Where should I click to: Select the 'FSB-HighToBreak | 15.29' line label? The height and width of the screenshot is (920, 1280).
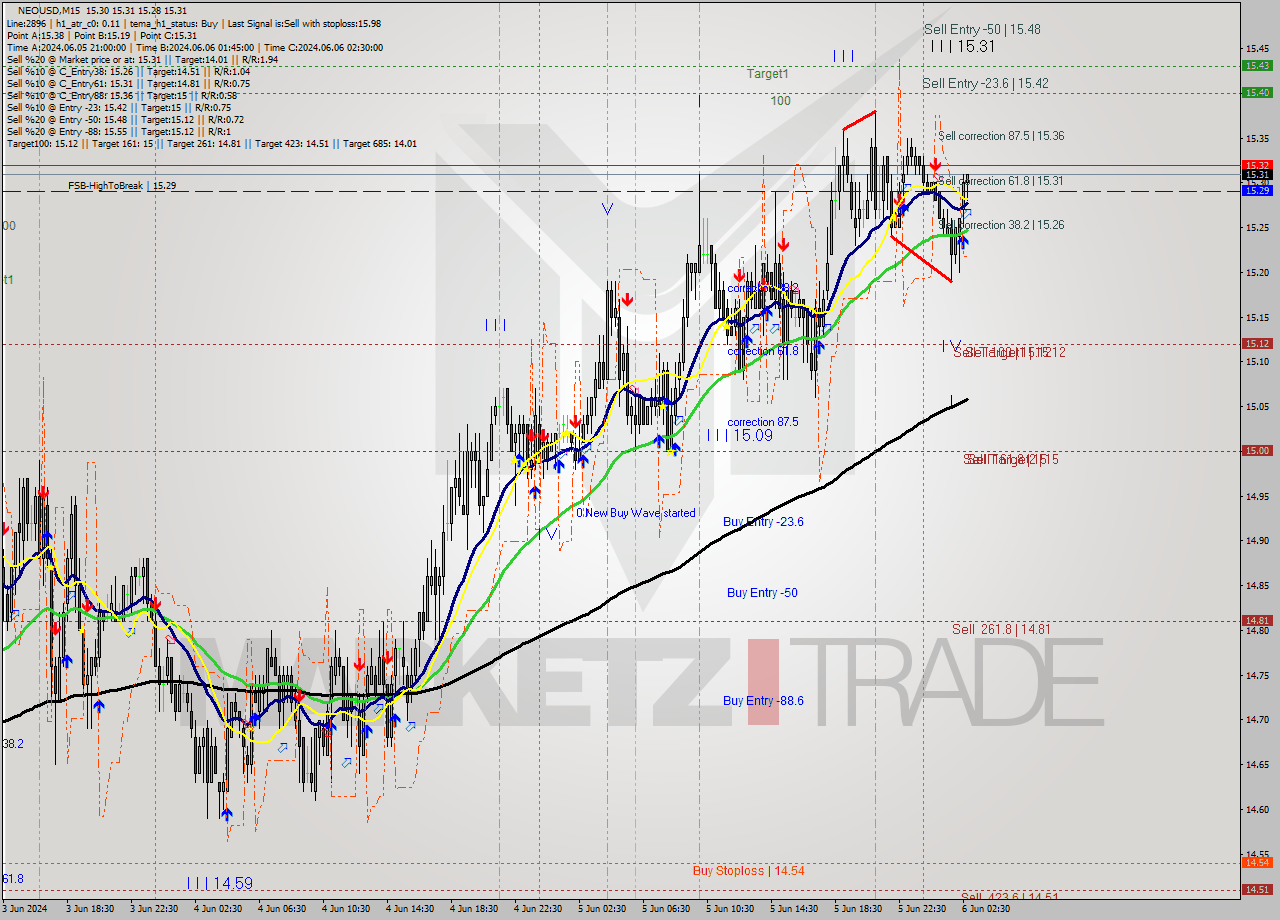click(123, 186)
